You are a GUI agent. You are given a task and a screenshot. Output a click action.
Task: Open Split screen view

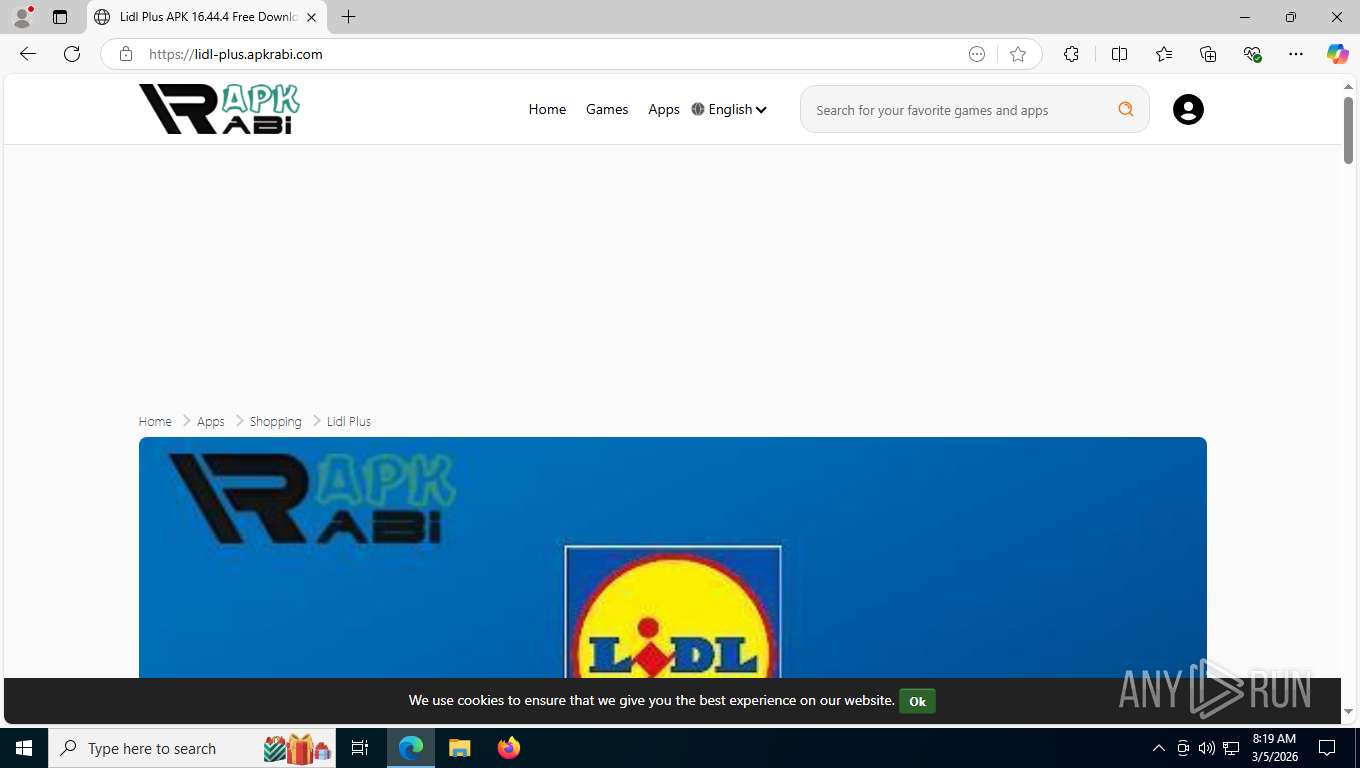1119,54
